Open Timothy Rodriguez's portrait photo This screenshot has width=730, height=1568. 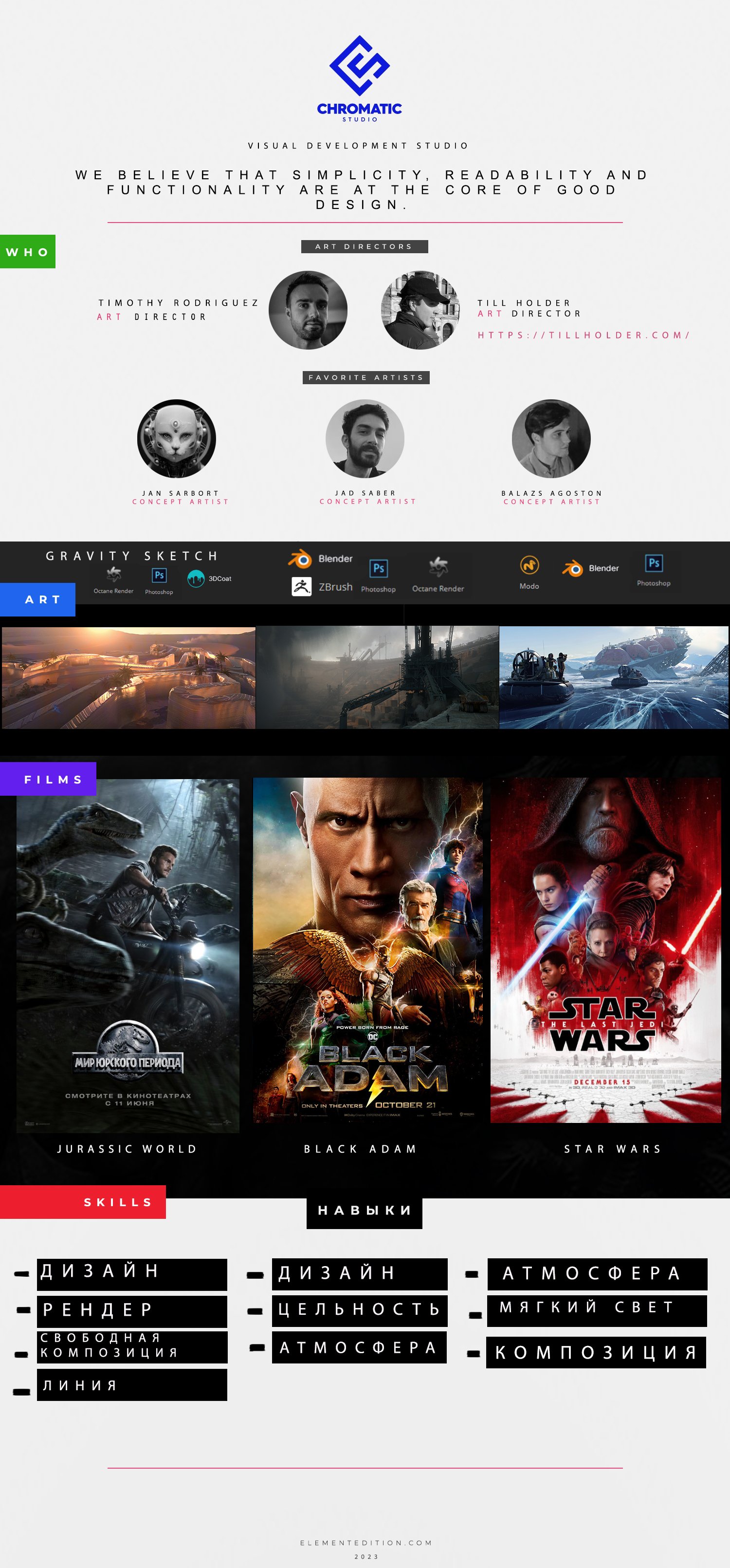309,310
